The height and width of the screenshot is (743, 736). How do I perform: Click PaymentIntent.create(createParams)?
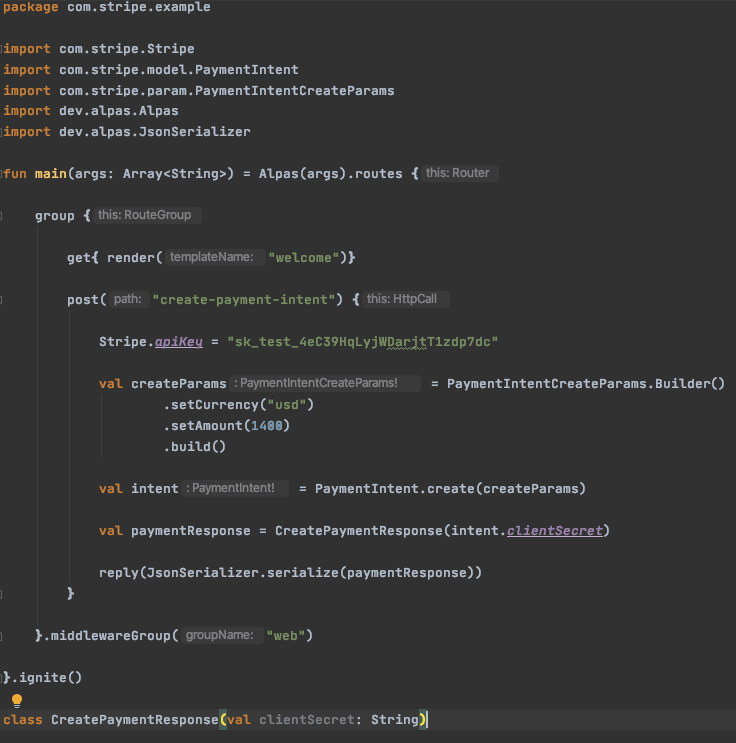click(450, 489)
